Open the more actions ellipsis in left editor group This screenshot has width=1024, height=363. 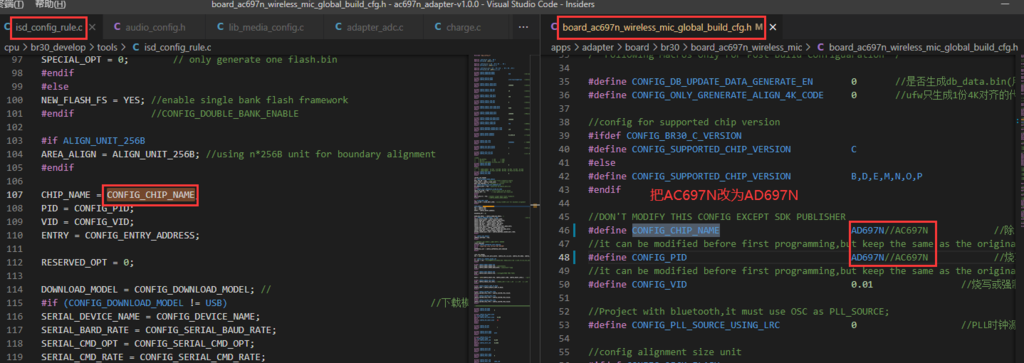523,27
